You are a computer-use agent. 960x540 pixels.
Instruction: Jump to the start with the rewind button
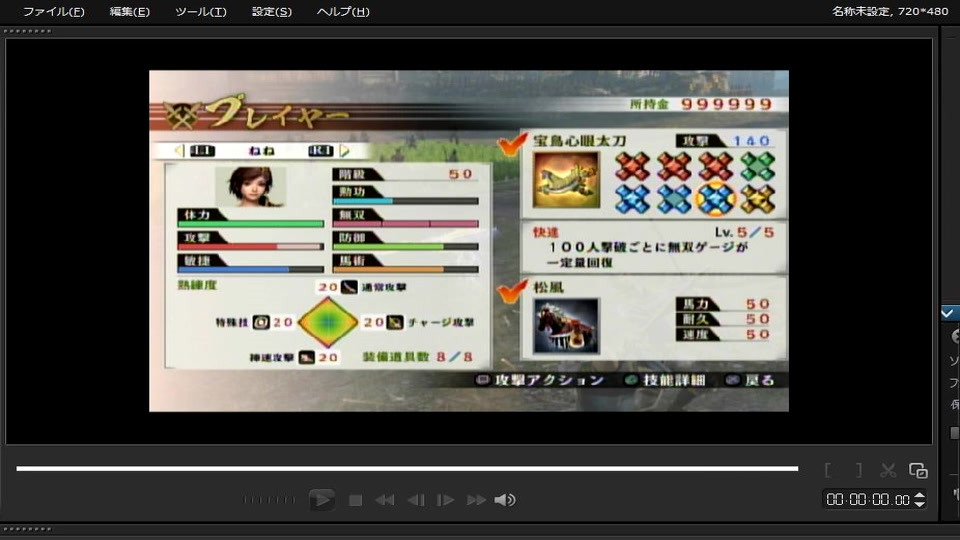(x=384, y=500)
